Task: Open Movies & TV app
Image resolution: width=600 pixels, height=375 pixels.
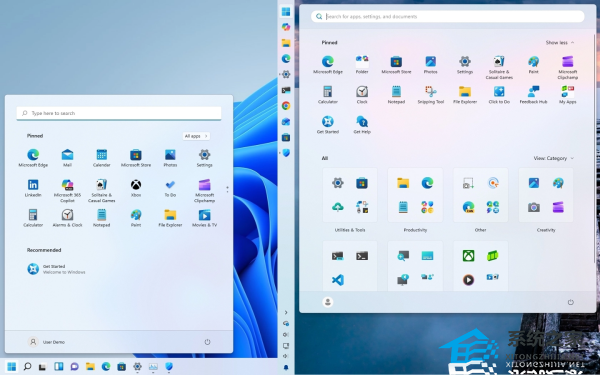Action: 204,218
